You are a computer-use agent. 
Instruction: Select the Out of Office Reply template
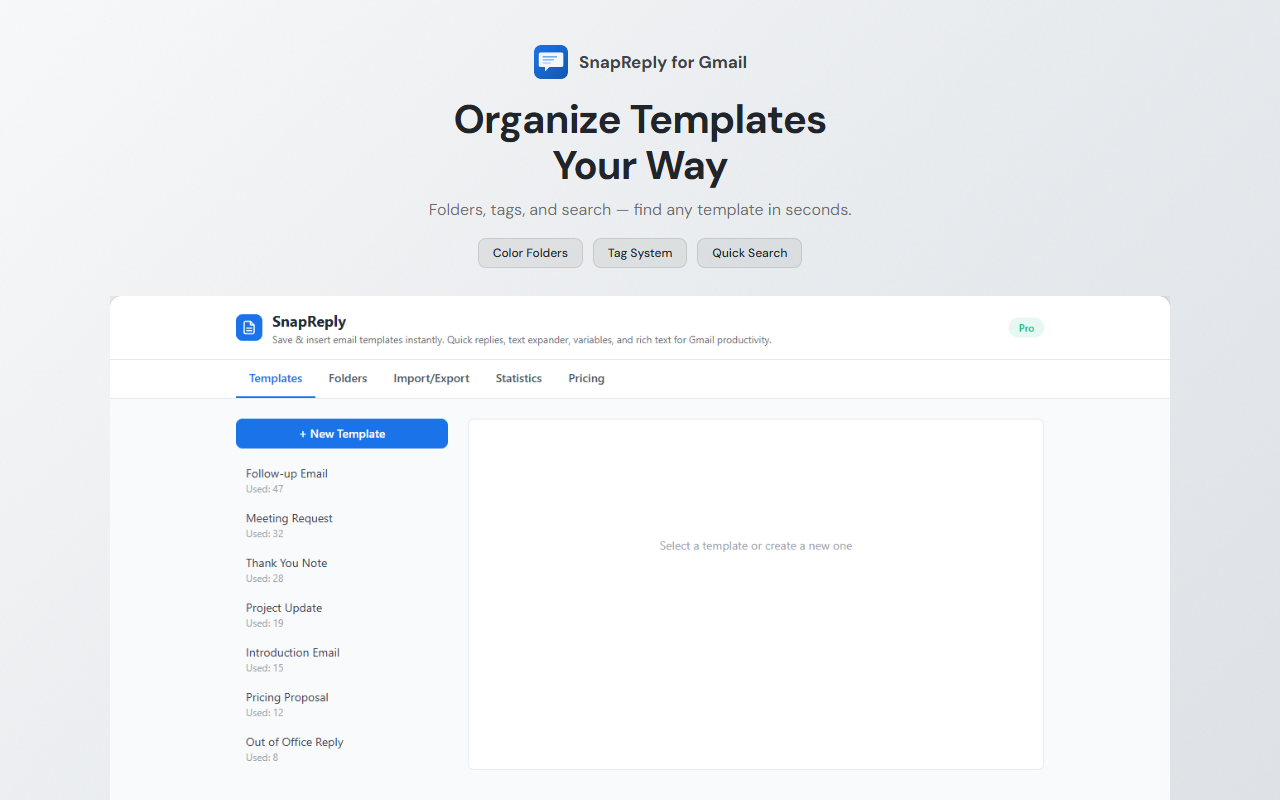[x=342, y=749]
